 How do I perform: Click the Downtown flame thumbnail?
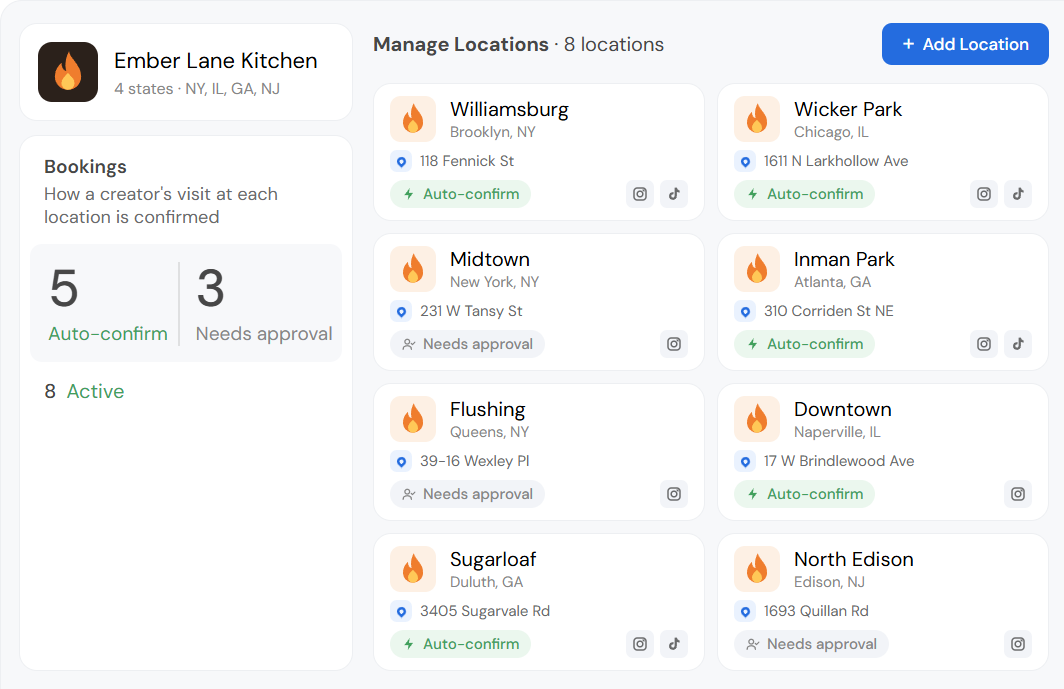757,419
